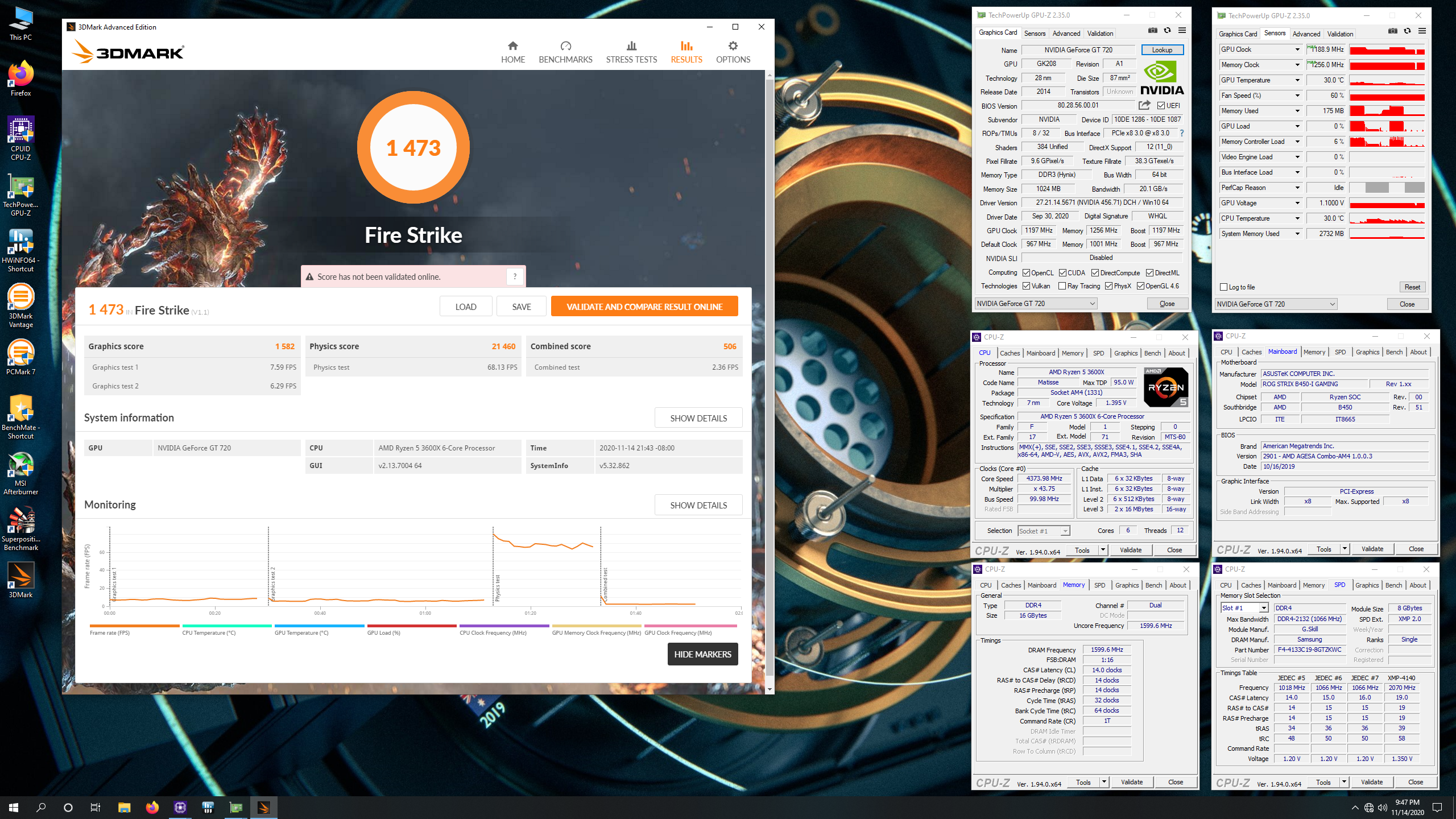Screen dimensions: 1456x819
Task: Click the LOAD result button
Action: [466, 307]
